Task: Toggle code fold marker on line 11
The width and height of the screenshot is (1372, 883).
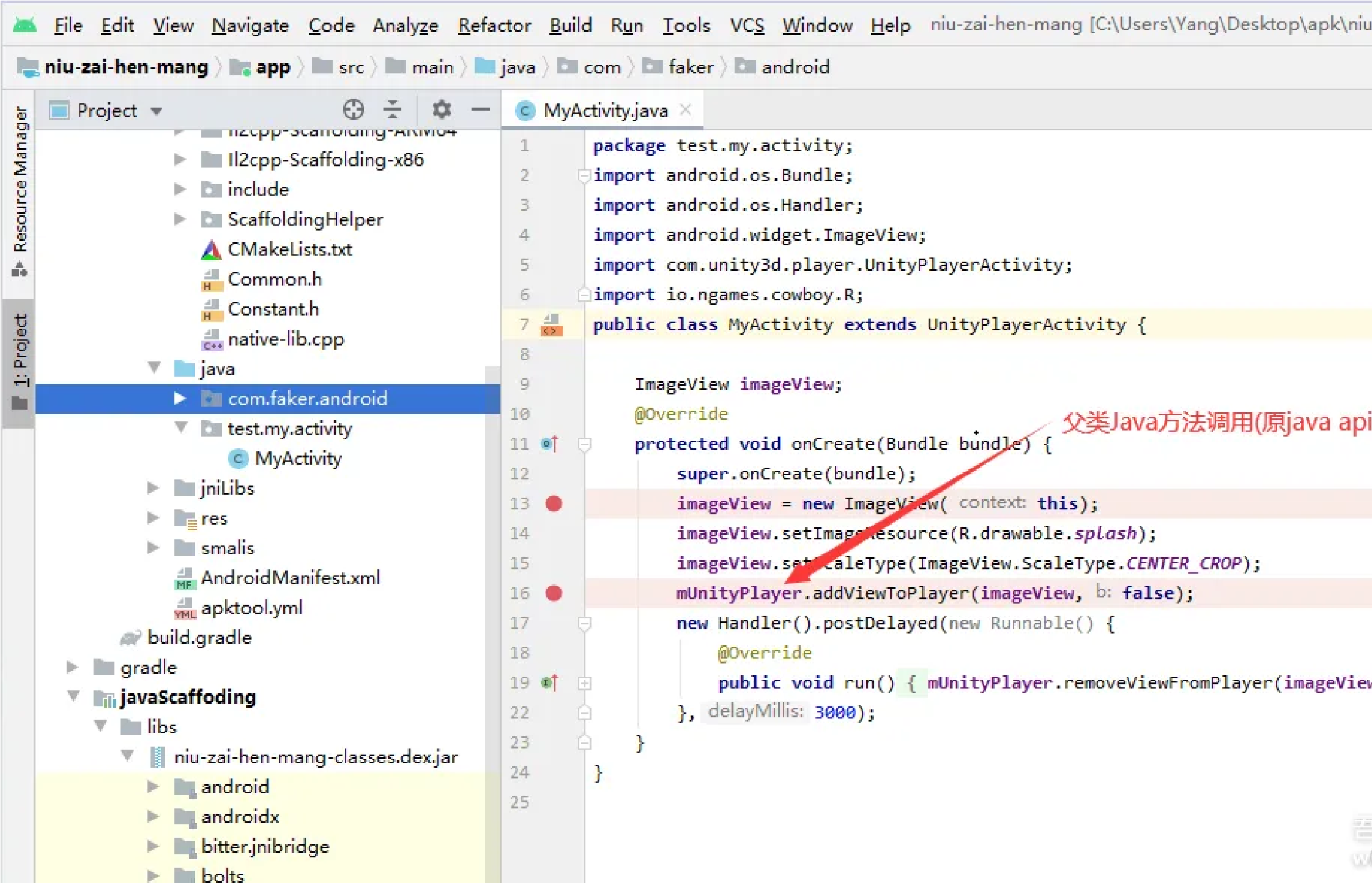Action: click(584, 444)
